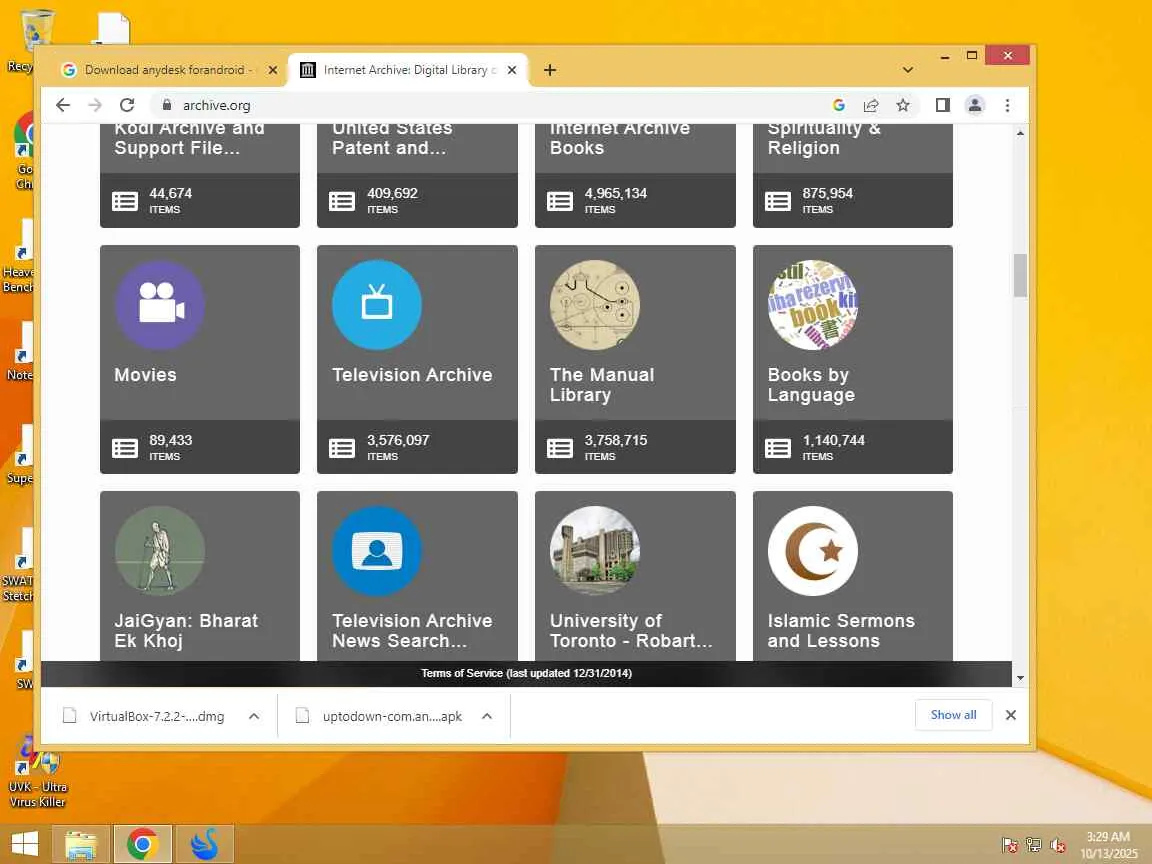Click list icon beside 89,433 items
Viewport: 1152px width, 864px height.
pos(125,447)
